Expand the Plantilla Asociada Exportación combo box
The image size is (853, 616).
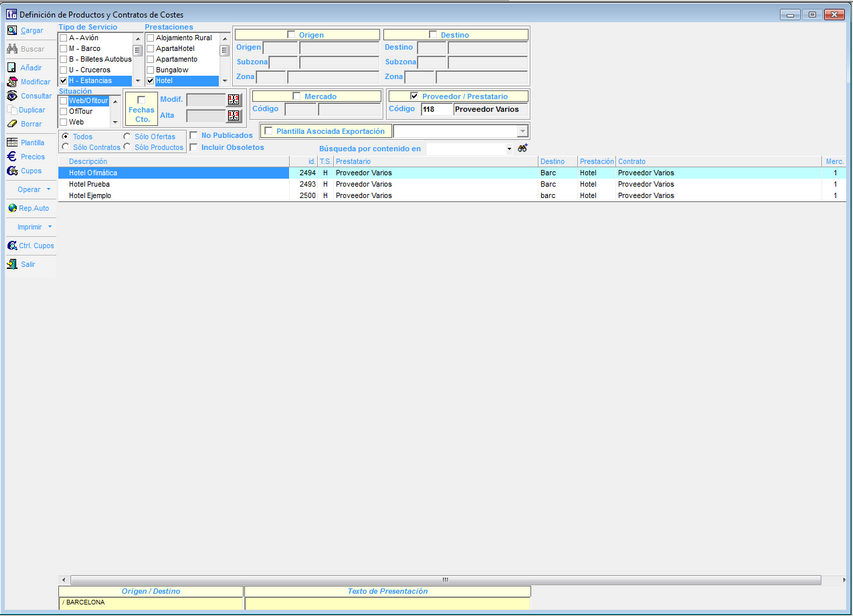(522, 131)
